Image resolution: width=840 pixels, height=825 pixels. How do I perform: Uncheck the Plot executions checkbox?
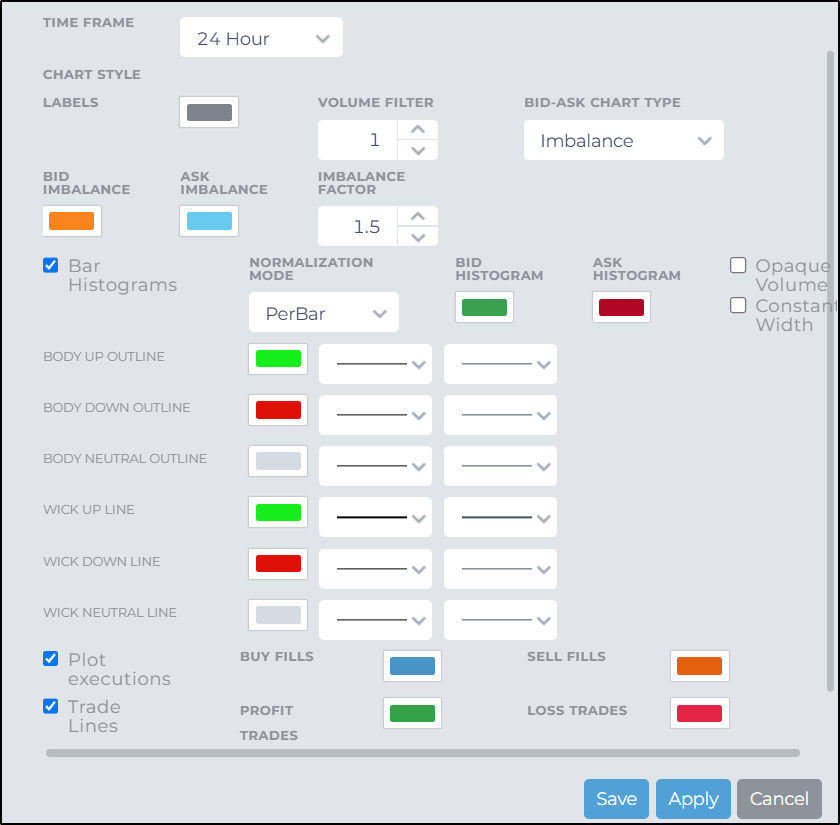51,658
